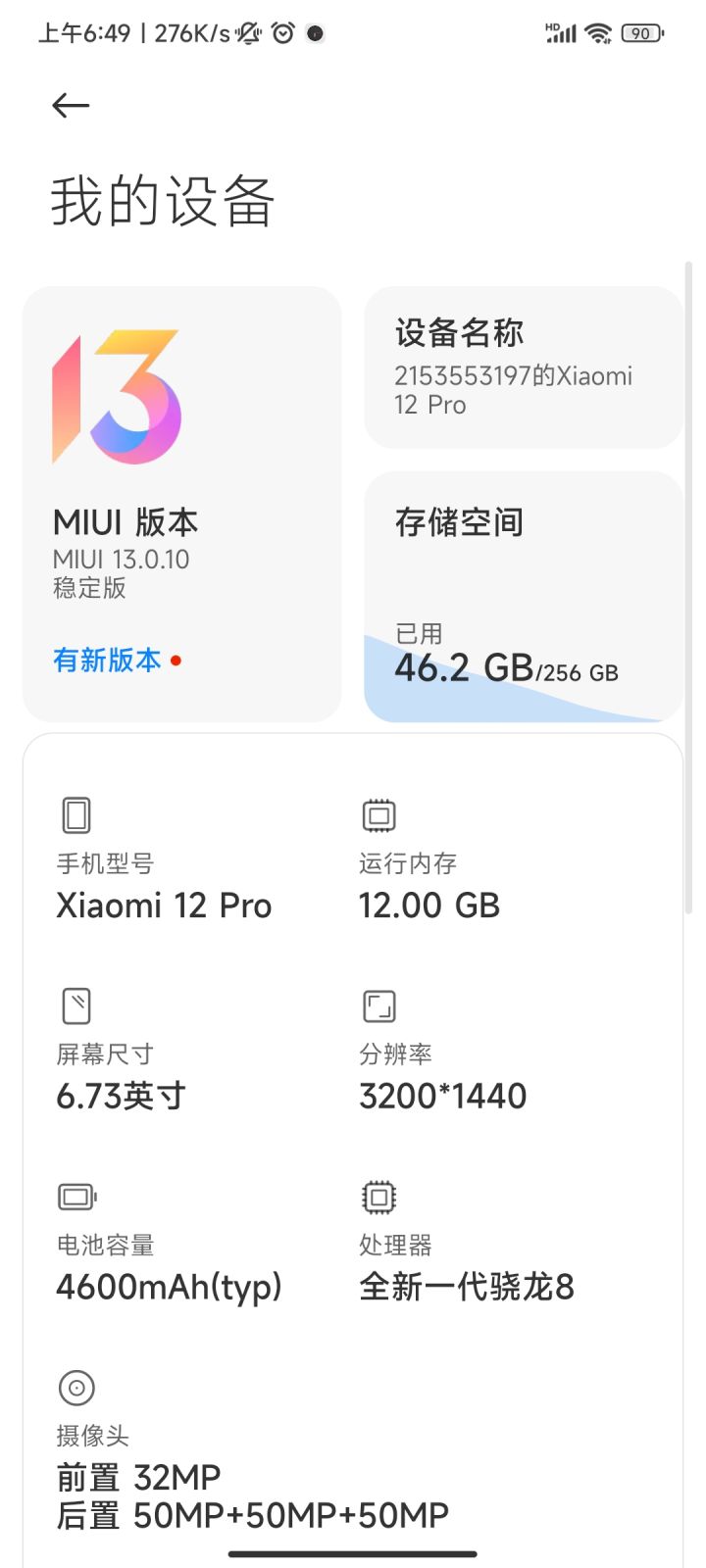Tap the Xiaomi 12 Pro model value

point(164,906)
